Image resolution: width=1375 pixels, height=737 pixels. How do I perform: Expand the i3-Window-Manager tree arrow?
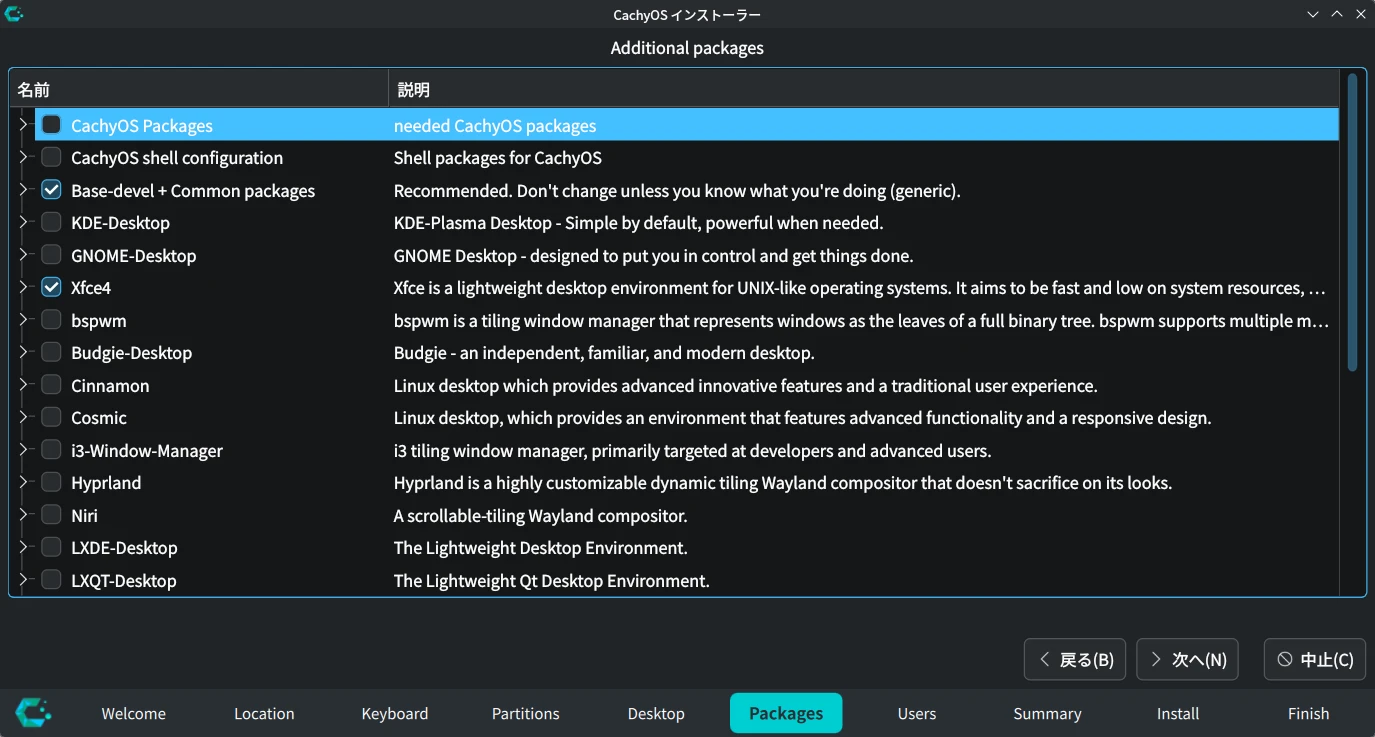(24, 449)
